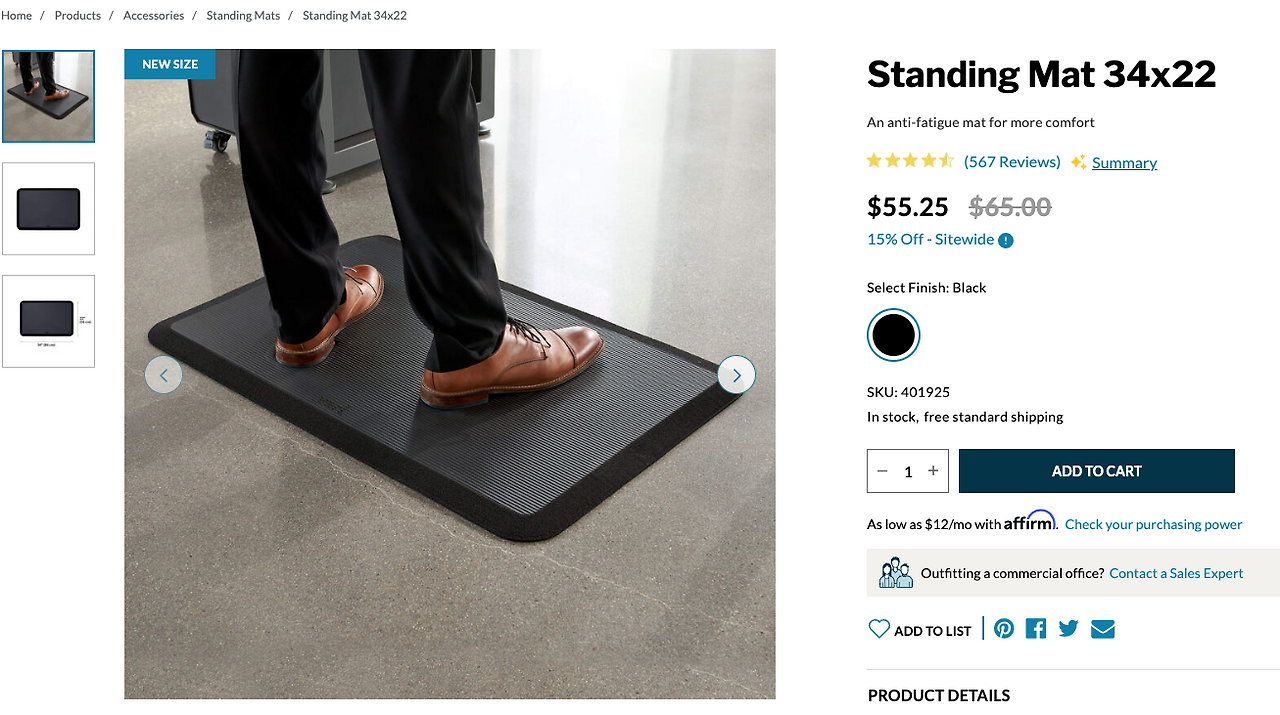Click Contact a Sales Expert link
The image size is (1280, 715).
(x=1176, y=573)
